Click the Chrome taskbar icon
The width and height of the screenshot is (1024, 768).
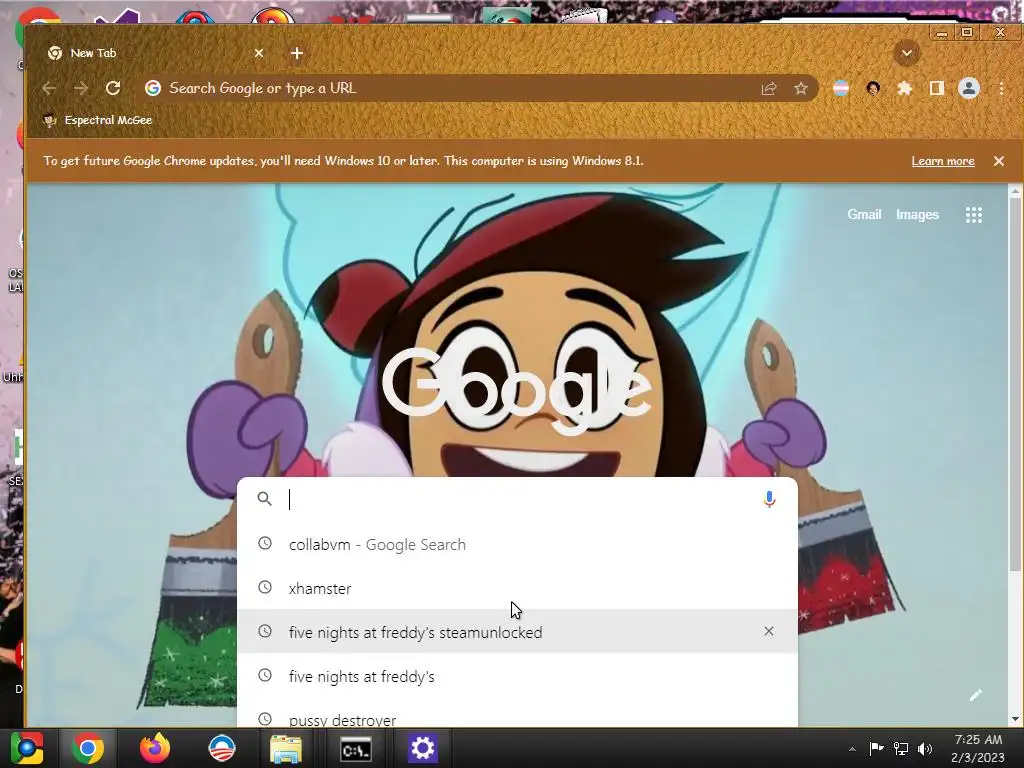[88, 748]
